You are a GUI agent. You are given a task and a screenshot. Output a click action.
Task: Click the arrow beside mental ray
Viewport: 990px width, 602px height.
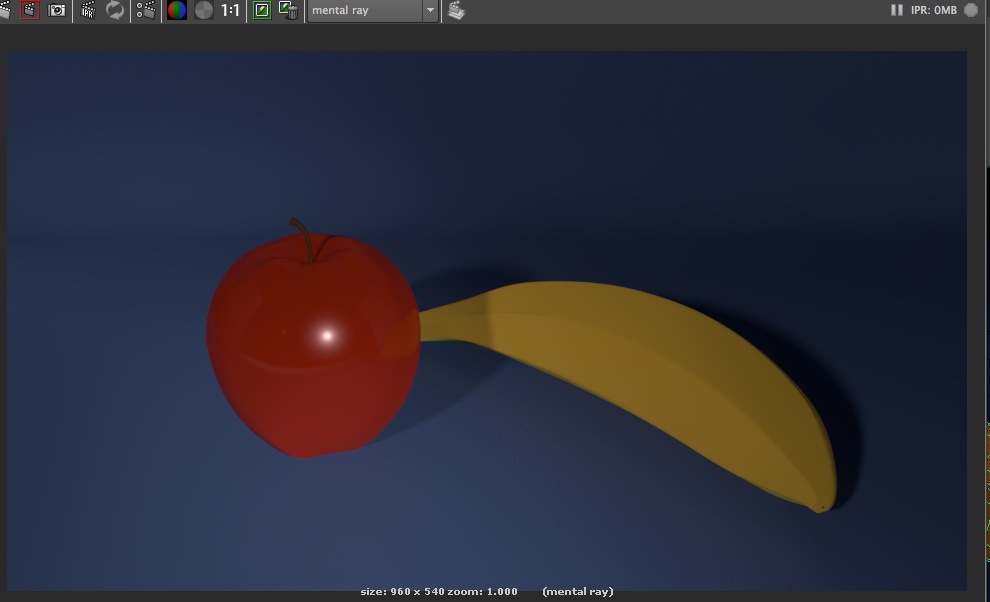[430, 10]
